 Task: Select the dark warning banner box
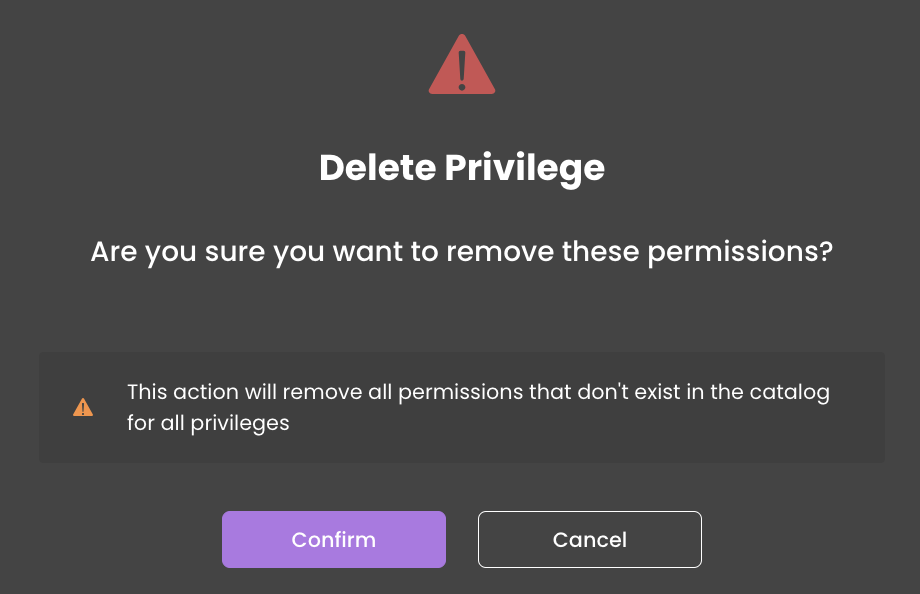pos(462,407)
